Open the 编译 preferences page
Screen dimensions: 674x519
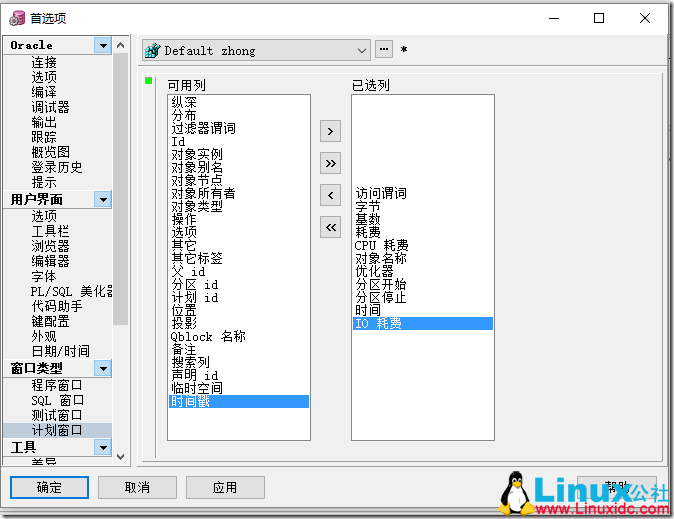[44, 92]
